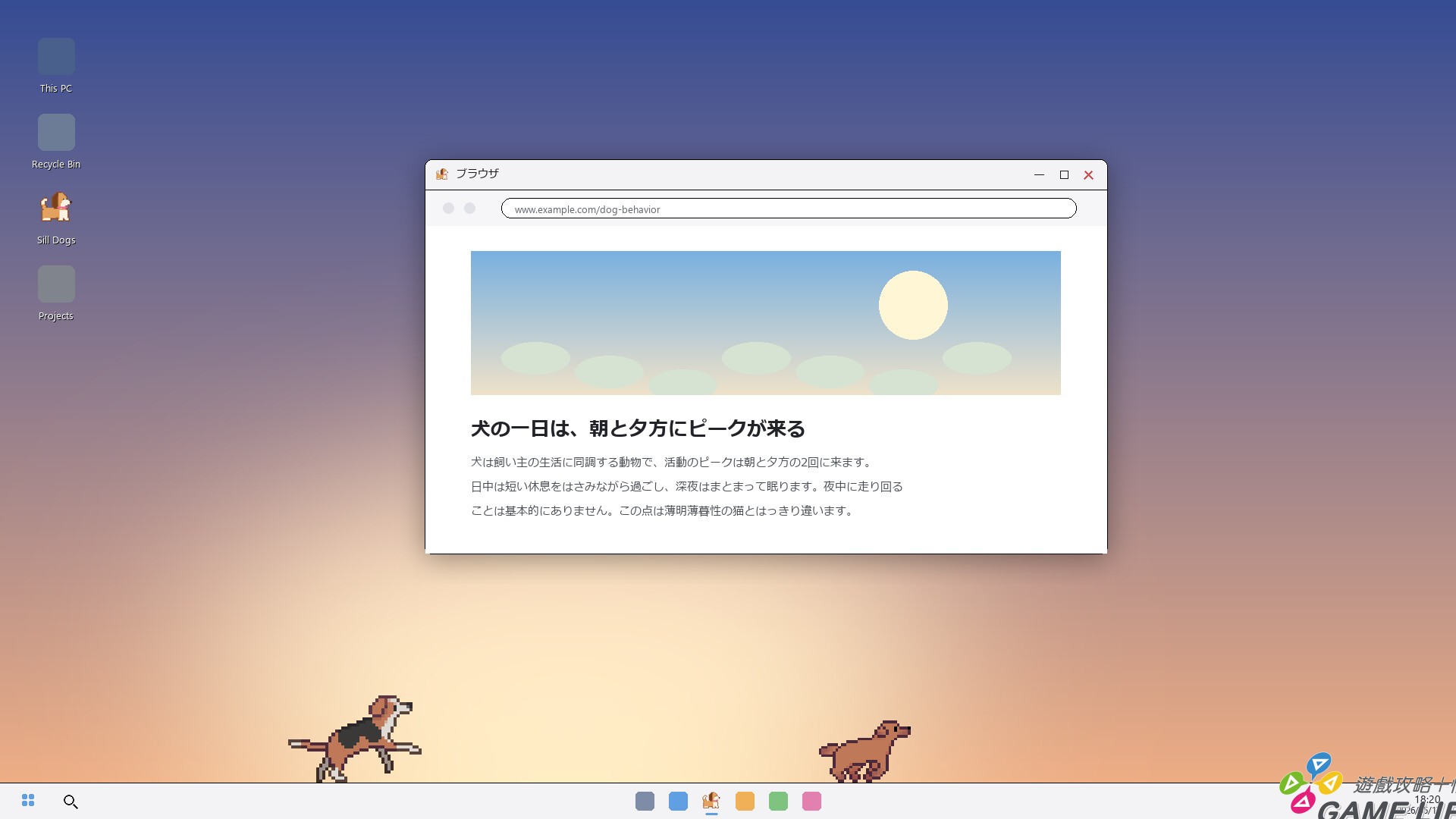Click the gray-blue taskbar app icon
The image size is (1456, 819).
(645, 801)
